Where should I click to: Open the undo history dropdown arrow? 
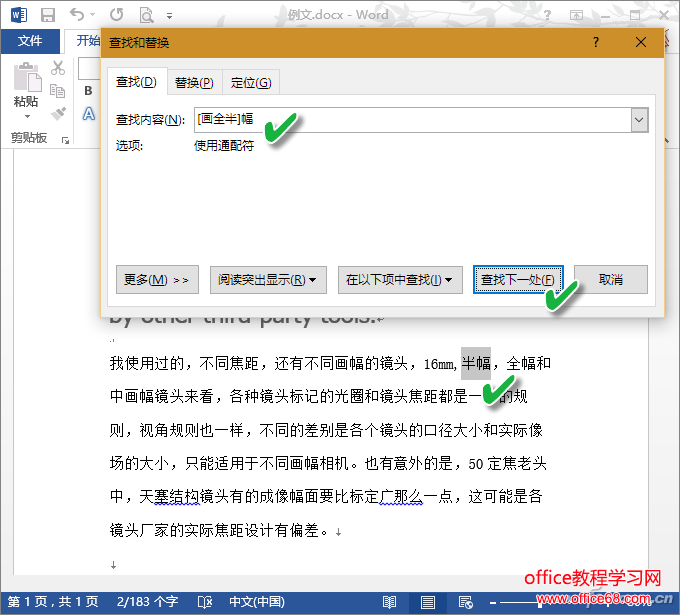point(92,15)
